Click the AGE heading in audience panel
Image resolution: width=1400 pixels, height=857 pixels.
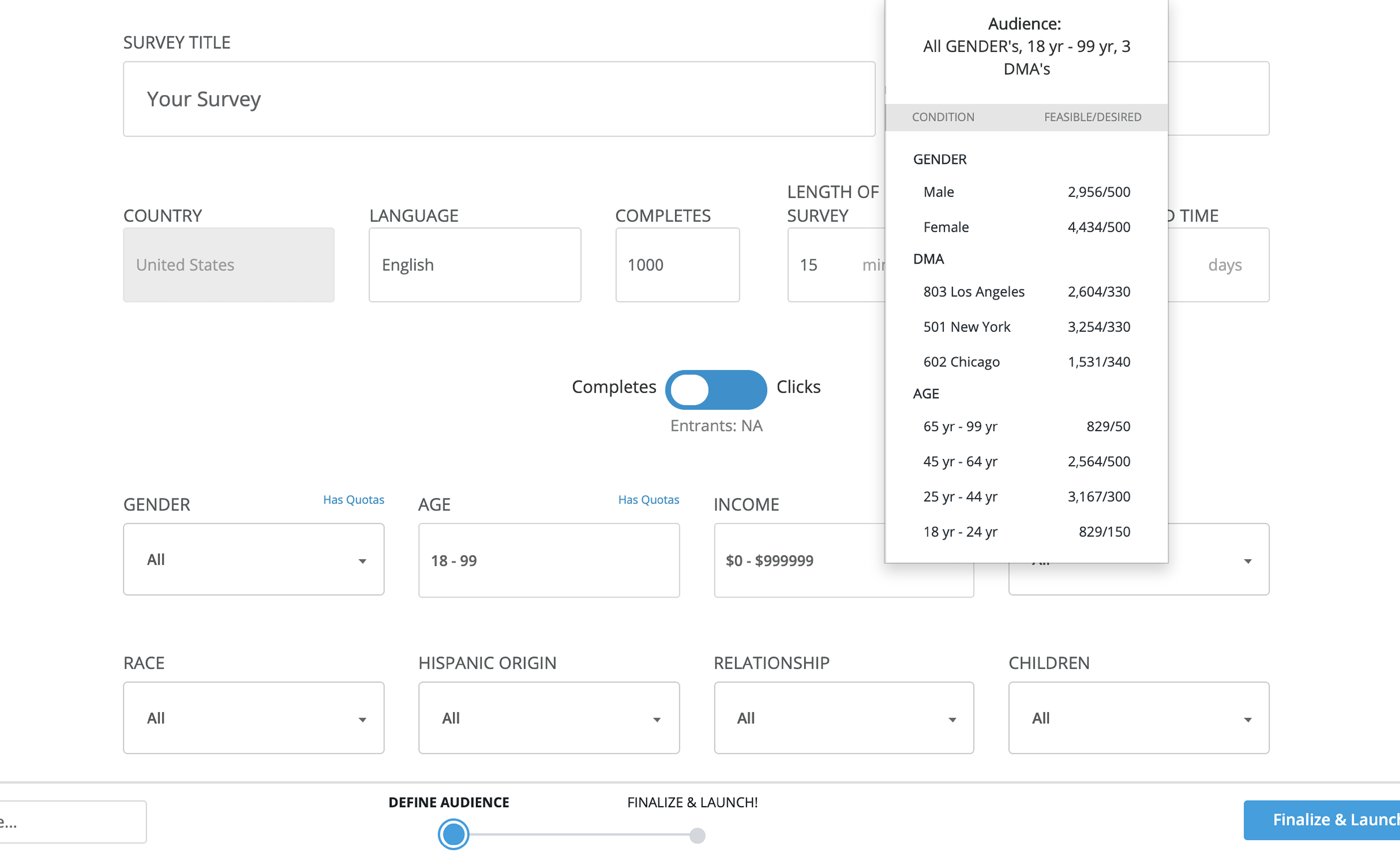[926, 394]
